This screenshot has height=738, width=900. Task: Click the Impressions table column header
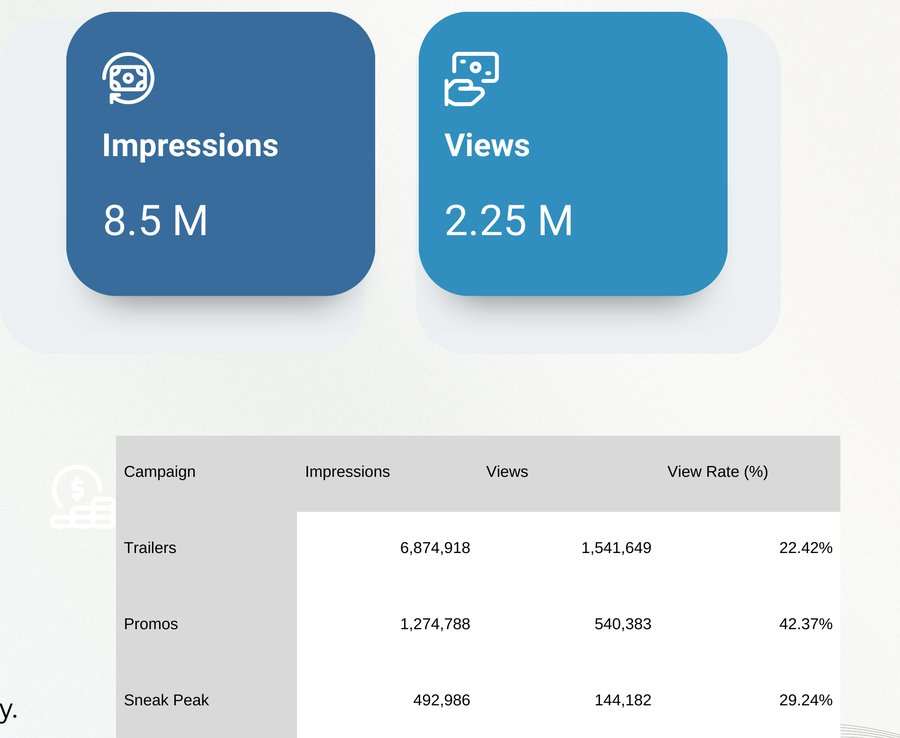click(347, 472)
